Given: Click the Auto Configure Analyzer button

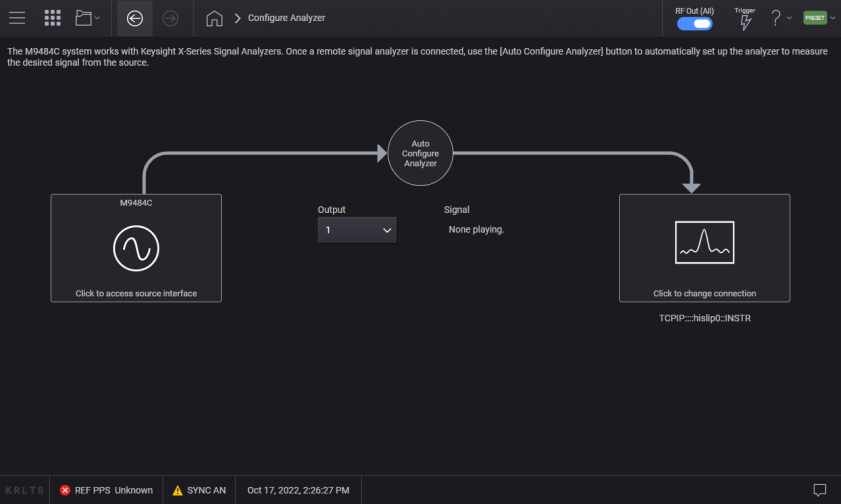Looking at the screenshot, I should [420, 153].
